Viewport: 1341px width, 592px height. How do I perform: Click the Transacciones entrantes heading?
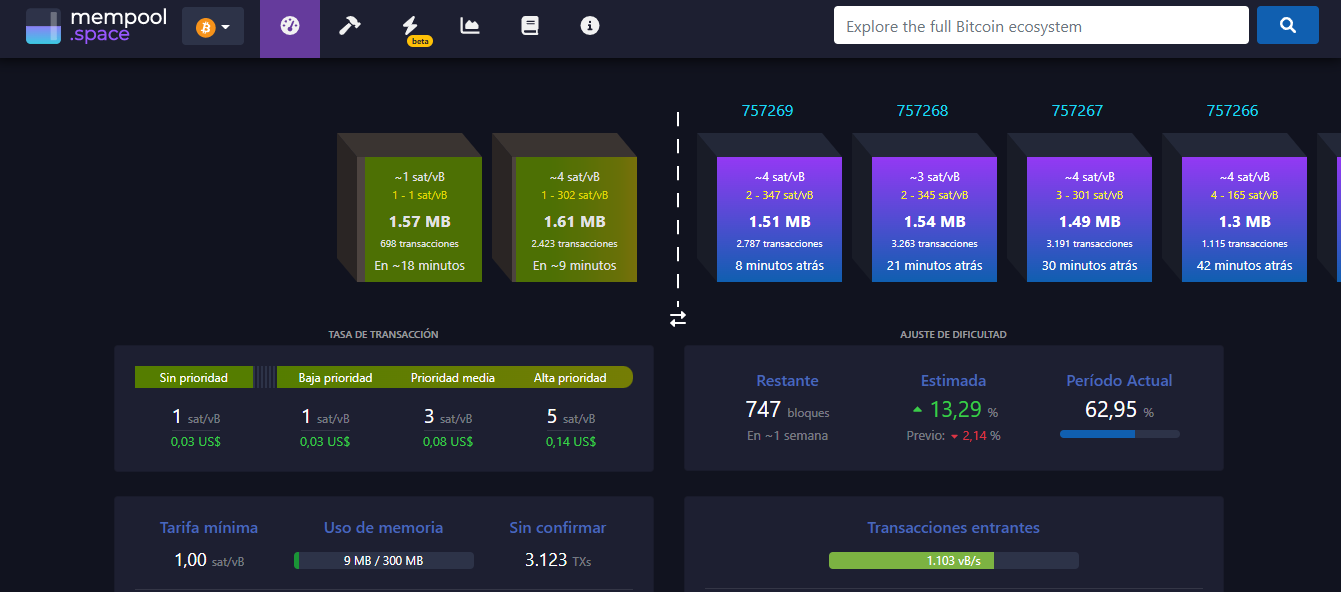[x=953, y=528]
